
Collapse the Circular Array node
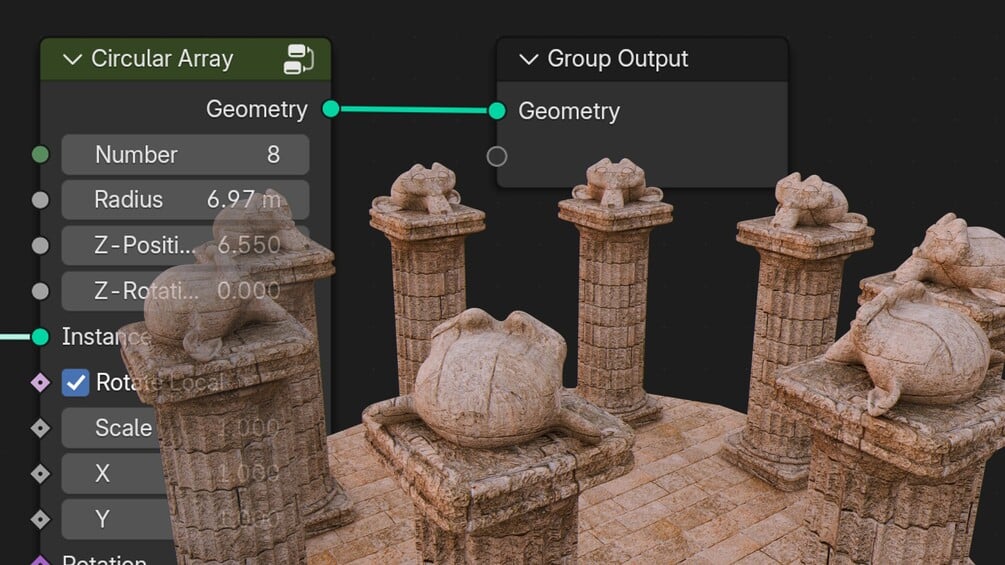[72, 60]
